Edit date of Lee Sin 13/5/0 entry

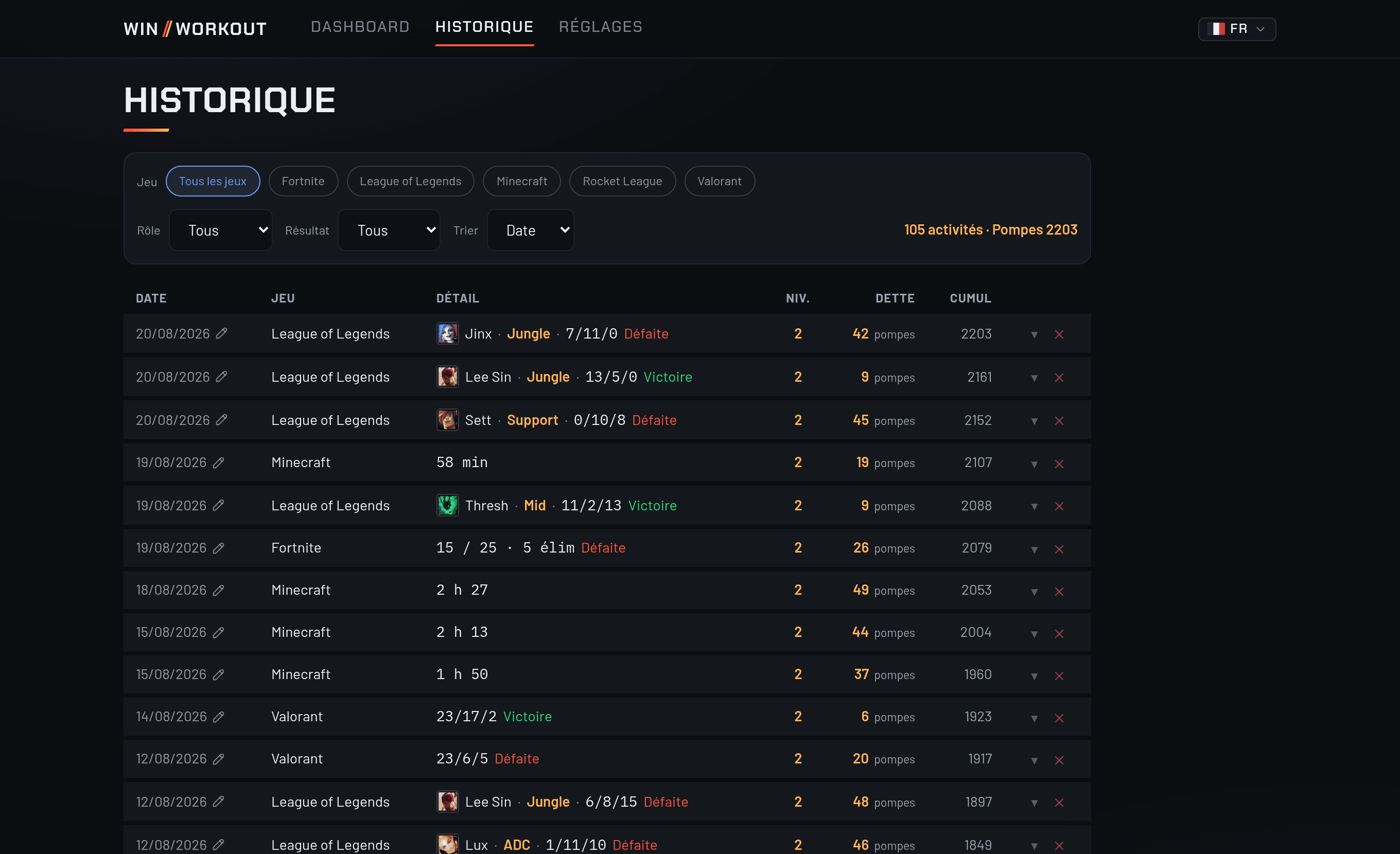[222, 377]
